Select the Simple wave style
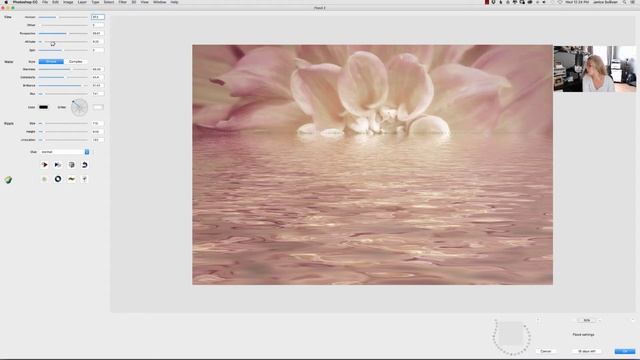Image resolution: width=640 pixels, height=360 pixels. click(x=51, y=62)
